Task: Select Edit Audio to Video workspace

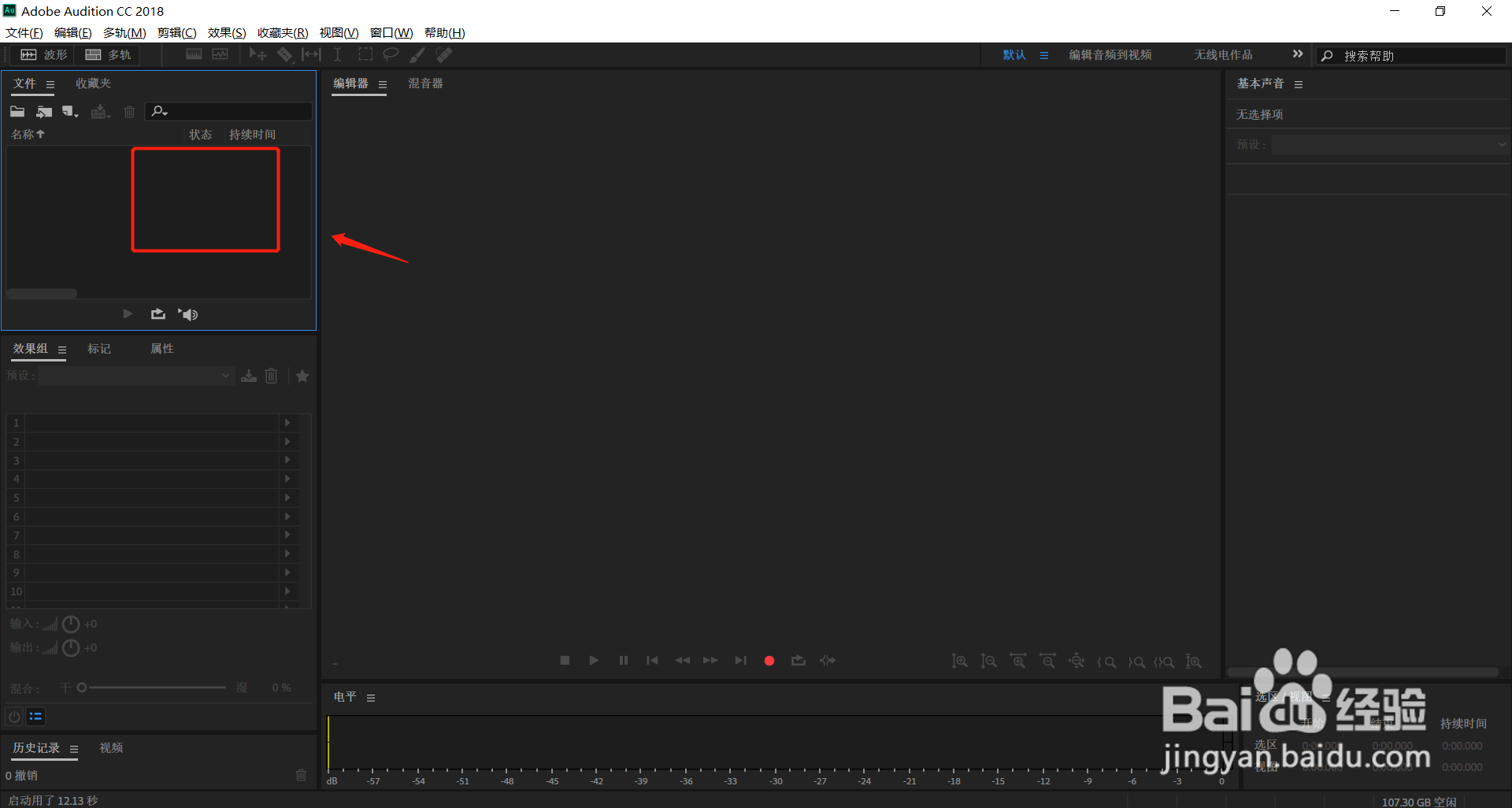Action: [1110, 55]
